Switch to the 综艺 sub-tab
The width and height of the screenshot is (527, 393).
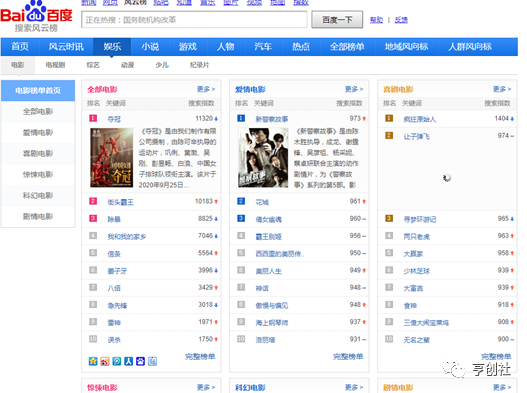(x=93, y=65)
